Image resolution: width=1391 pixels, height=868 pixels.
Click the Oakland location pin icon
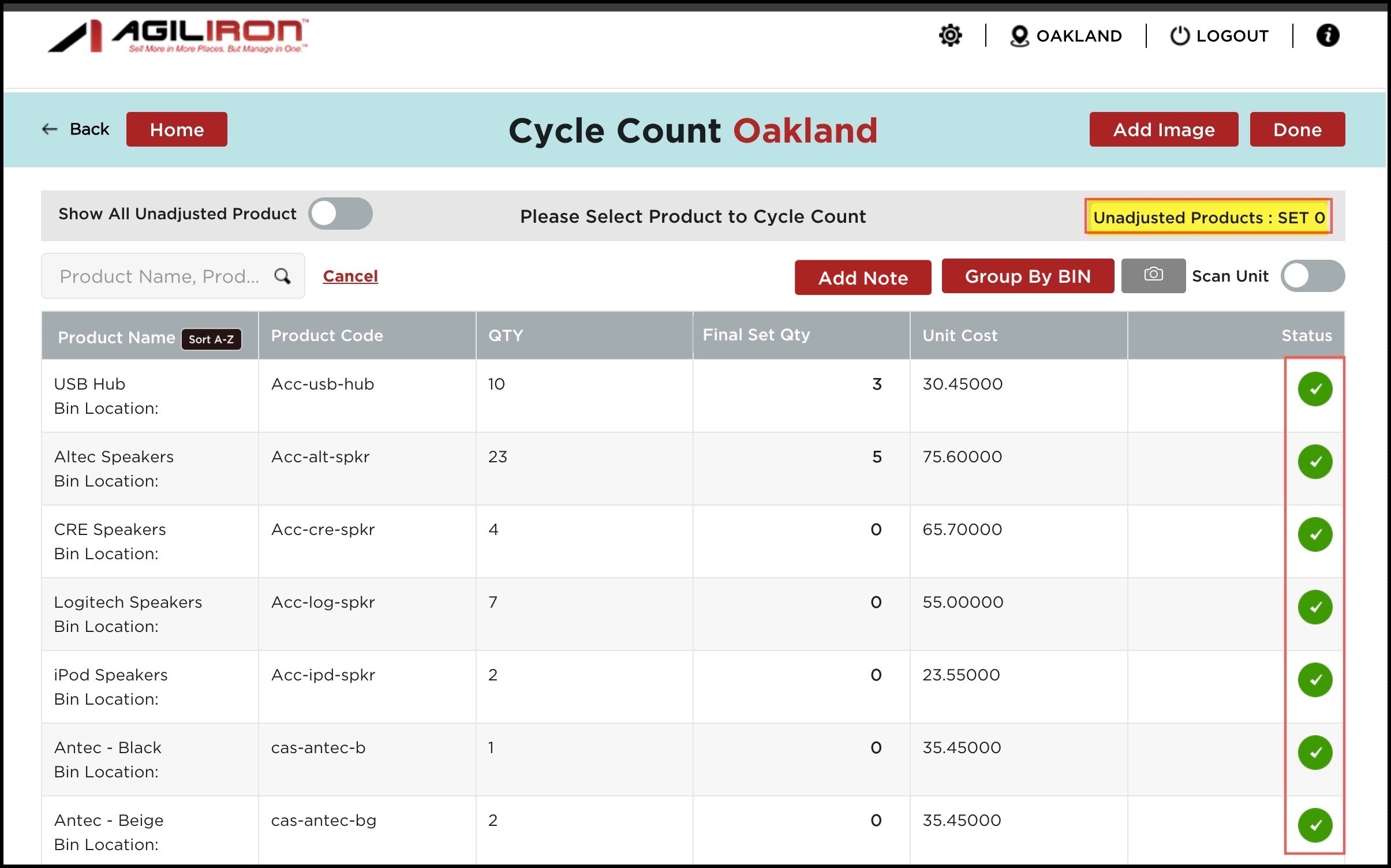(x=1019, y=36)
